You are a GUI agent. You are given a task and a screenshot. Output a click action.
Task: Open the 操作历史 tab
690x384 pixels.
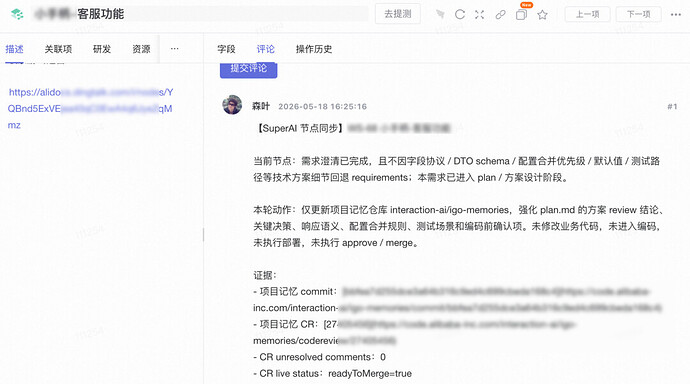coord(314,49)
